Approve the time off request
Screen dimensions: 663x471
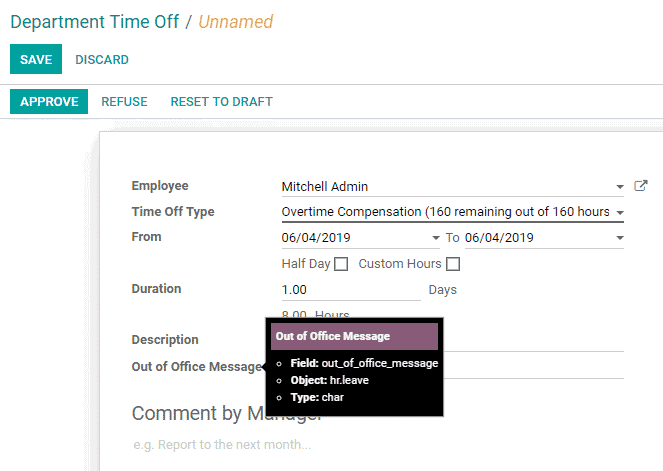click(49, 101)
